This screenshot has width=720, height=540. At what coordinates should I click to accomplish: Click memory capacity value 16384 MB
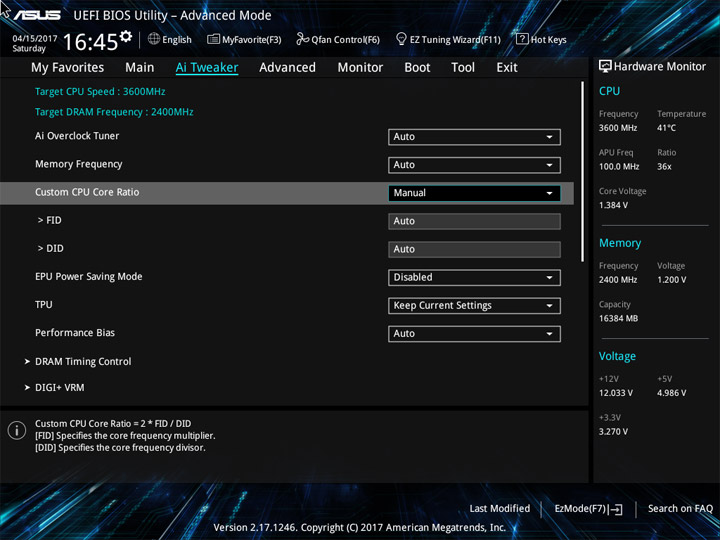(618, 318)
